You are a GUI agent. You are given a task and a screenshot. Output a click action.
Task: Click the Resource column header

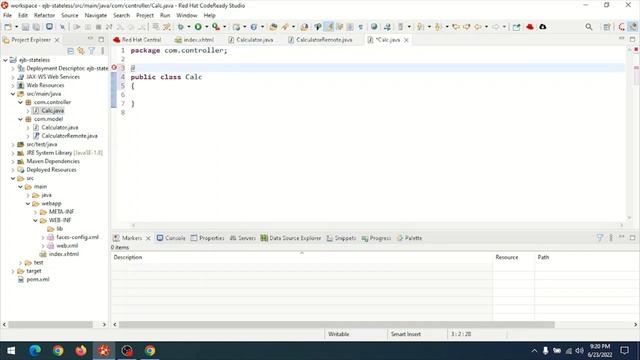click(x=513, y=258)
